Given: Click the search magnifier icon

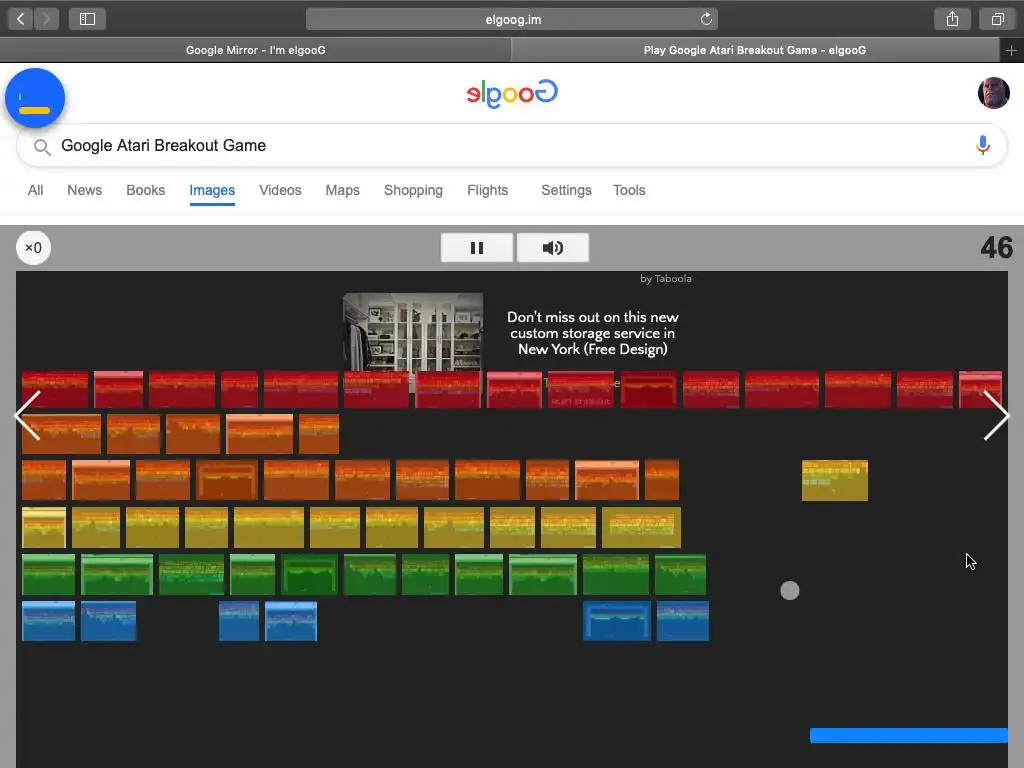Looking at the screenshot, I should [42, 146].
